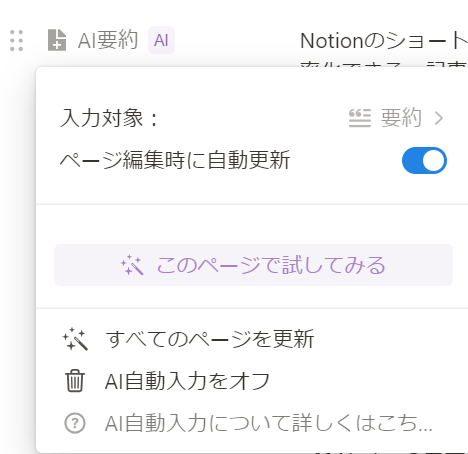Click the summary quote icon beside 要約

(x=360, y=118)
